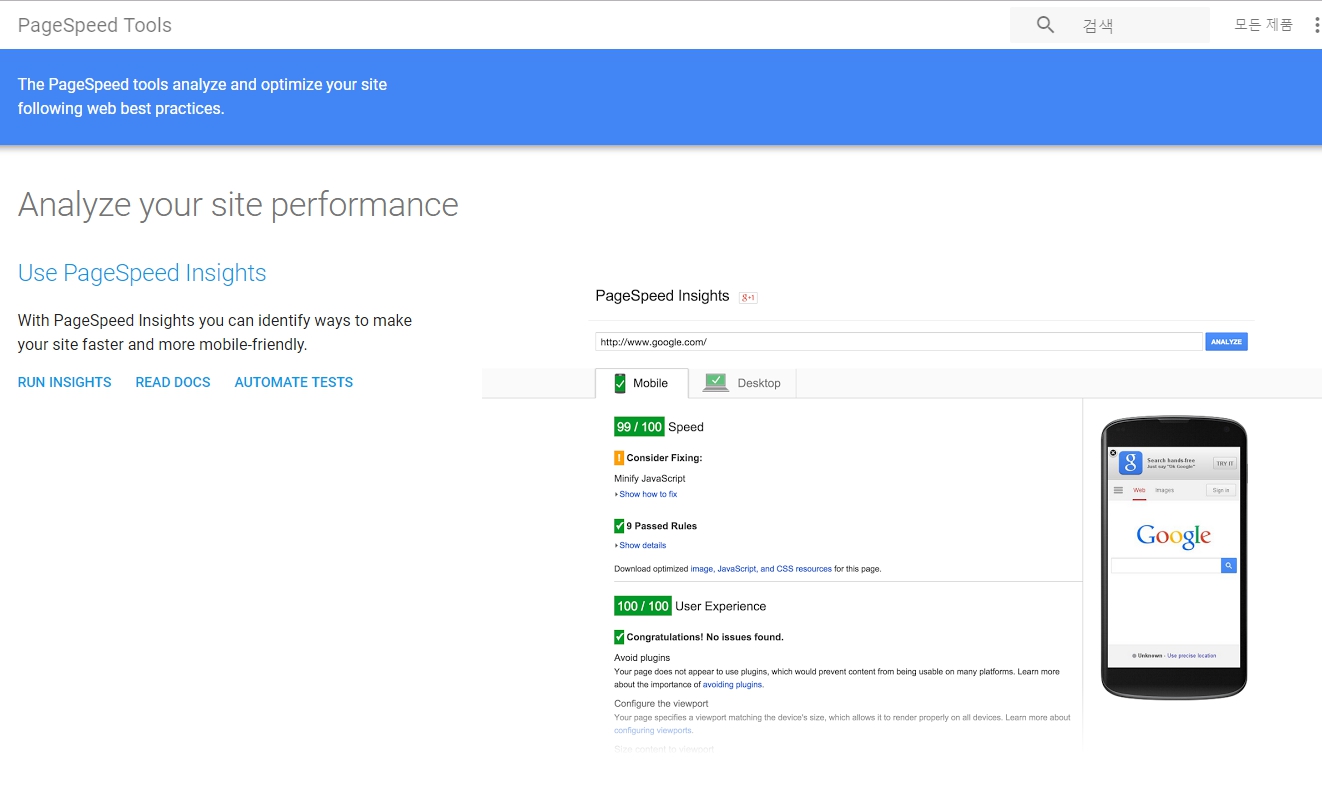Click the checkmark beside Congratulations! No issues found
Viewport: 1322px width, 796px height.
click(619, 636)
